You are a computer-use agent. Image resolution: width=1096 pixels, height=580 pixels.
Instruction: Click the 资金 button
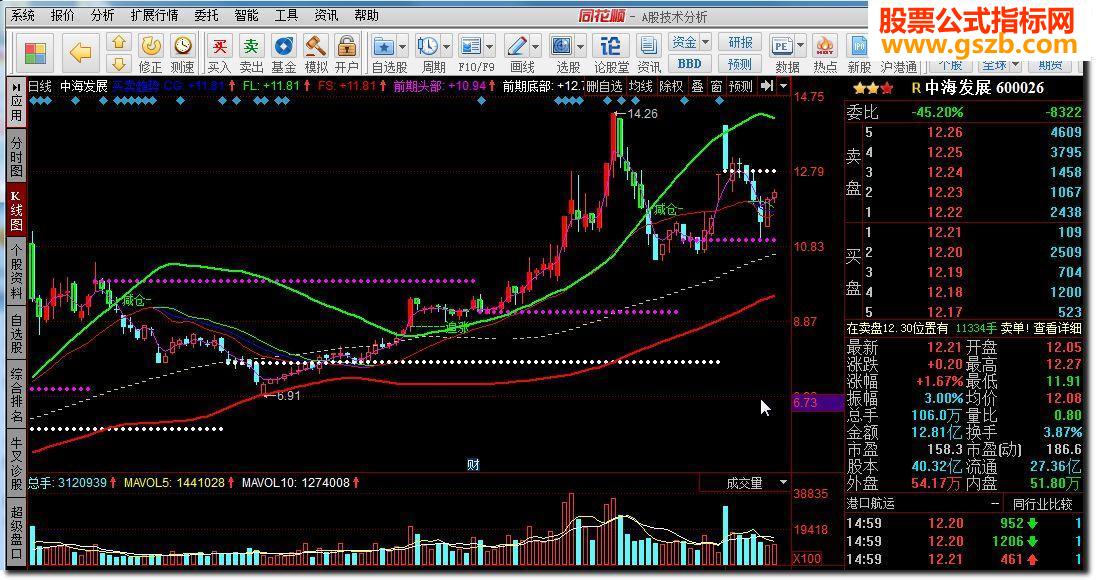pos(684,42)
